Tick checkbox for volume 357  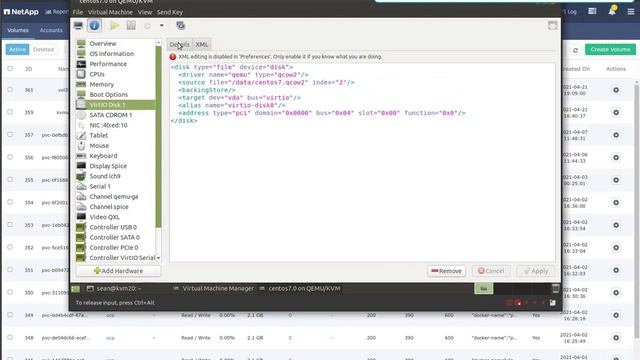coord(10,135)
